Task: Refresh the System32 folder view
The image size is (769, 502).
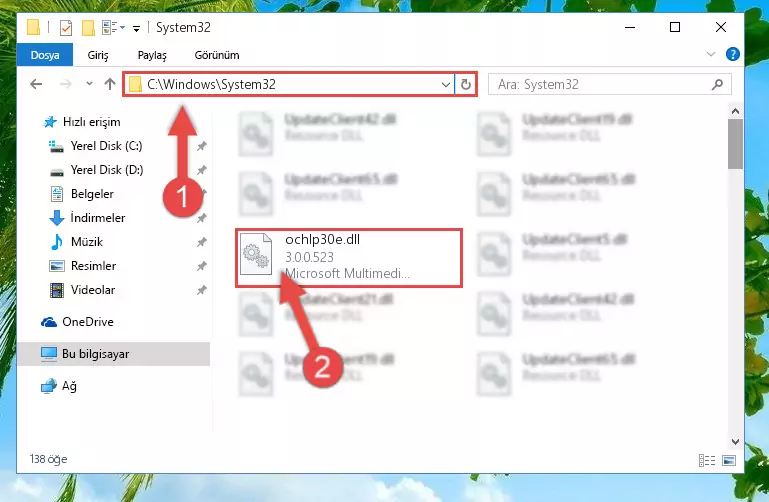Action: coord(465,85)
